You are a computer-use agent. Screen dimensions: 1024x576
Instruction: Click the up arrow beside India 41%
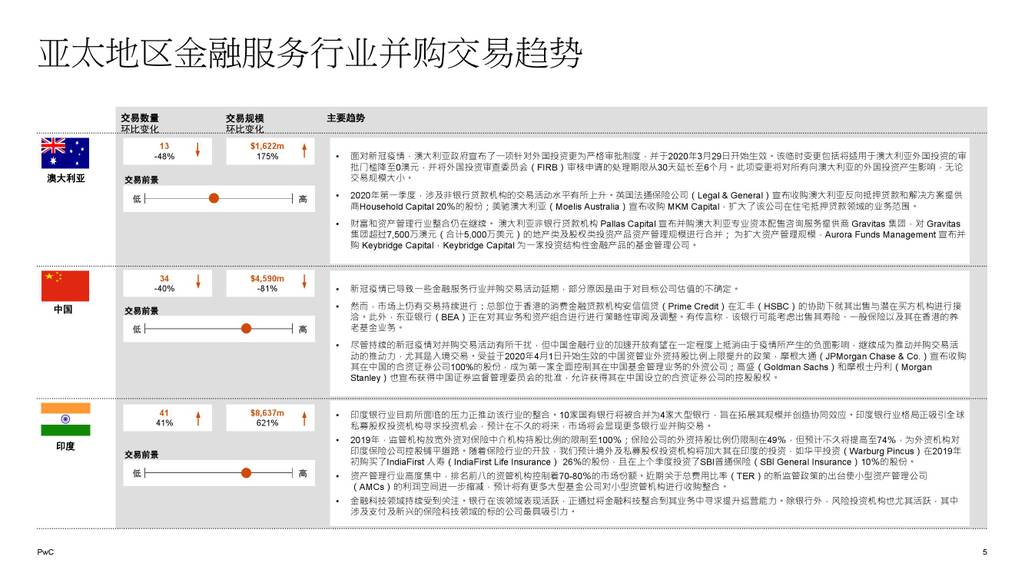(198, 417)
